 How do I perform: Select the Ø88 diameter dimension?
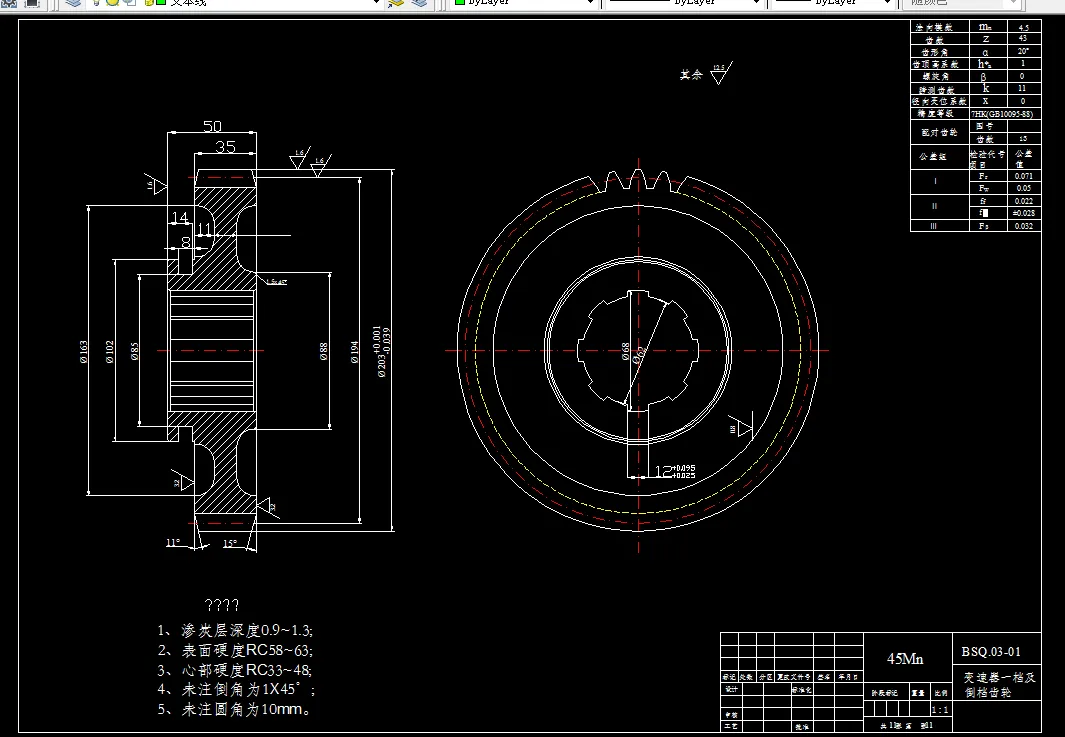click(x=324, y=352)
